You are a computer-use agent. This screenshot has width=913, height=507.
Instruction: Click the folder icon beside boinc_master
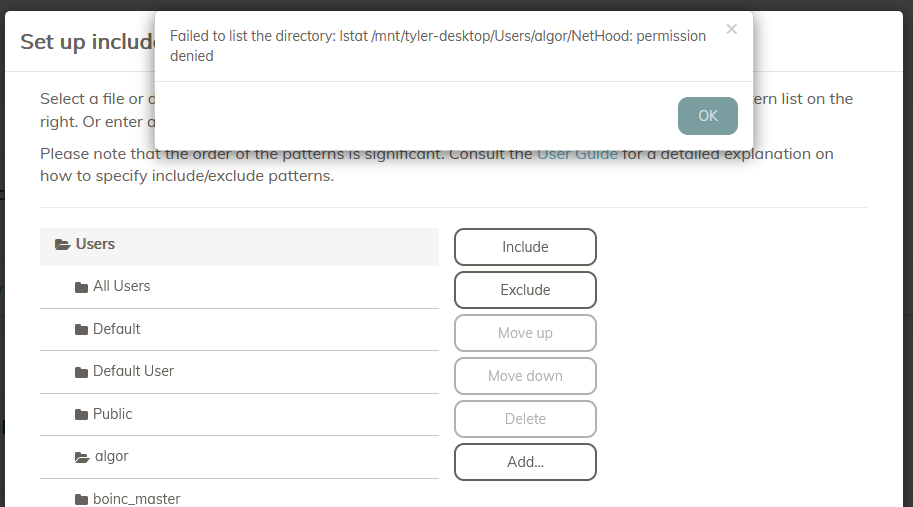82,499
